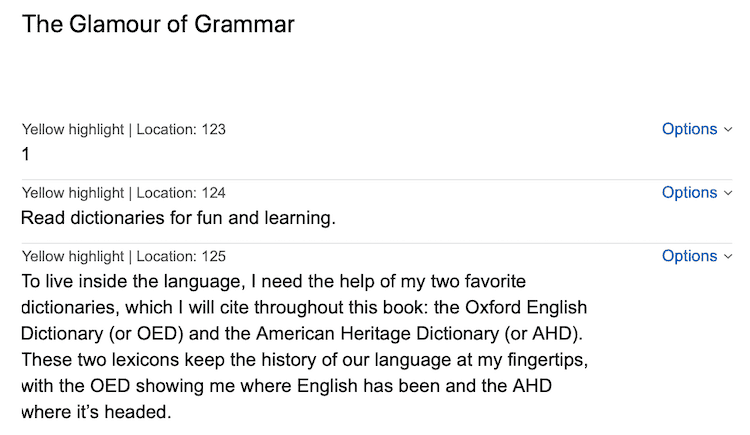This screenshot has height=435, width=750.
Task: Click the highlighted text "1"
Action: (x=26, y=154)
